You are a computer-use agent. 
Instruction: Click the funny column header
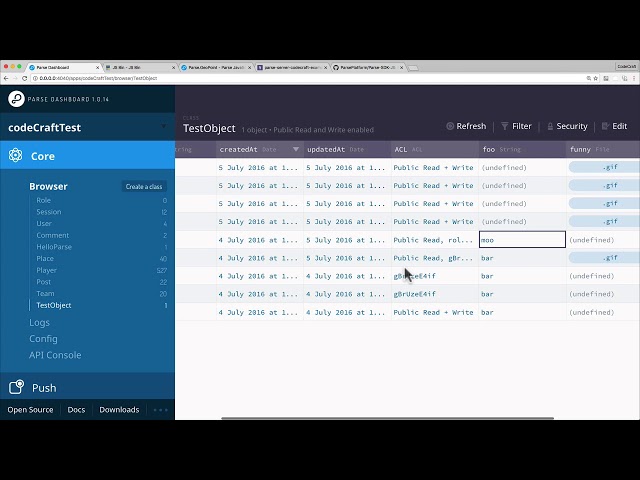click(603, 149)
